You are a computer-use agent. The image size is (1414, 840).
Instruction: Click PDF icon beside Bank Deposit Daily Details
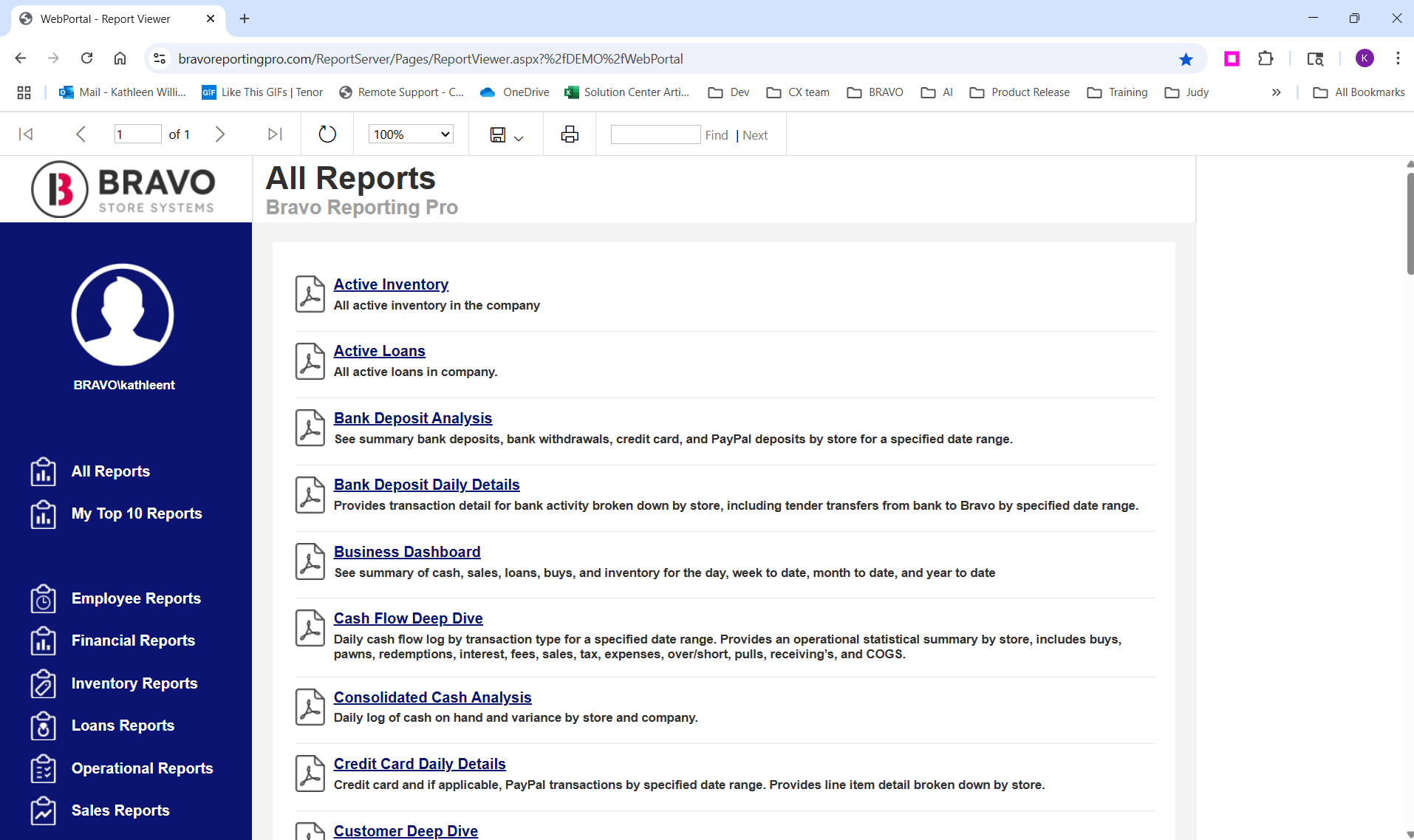pyautogui.click(x=310, y=494)
